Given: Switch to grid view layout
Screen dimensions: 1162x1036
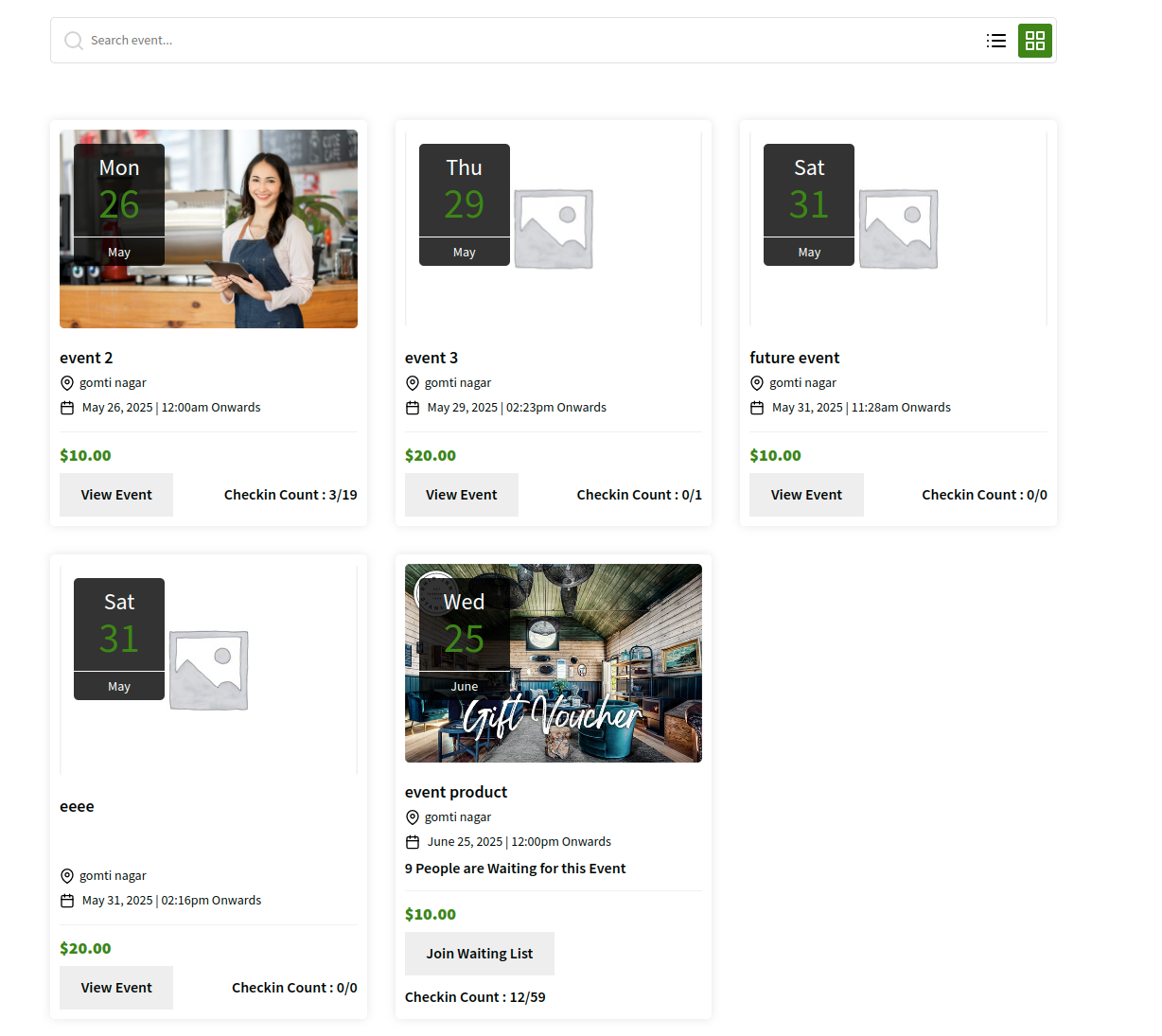Looking at the screenshot, I should click(1034, 41).
